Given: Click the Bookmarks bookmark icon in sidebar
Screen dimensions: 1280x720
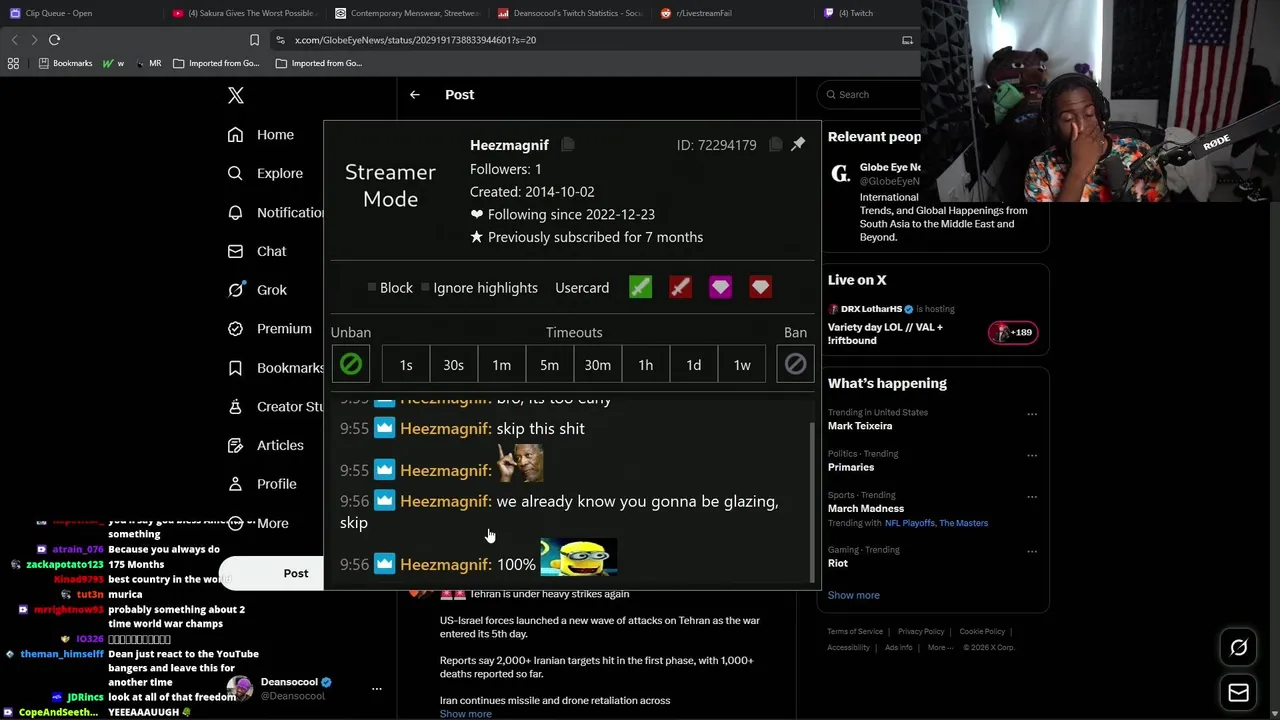Looking at the screenshot, I should click(235, 368).
